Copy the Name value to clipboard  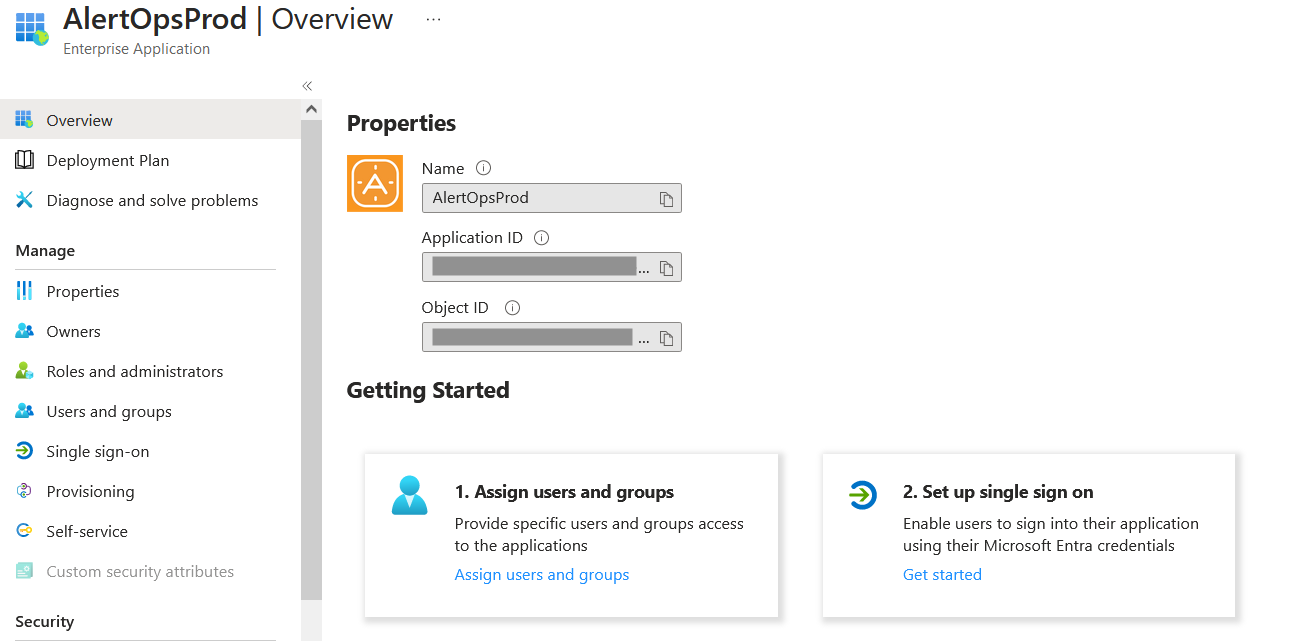click(x=666, y=199)
